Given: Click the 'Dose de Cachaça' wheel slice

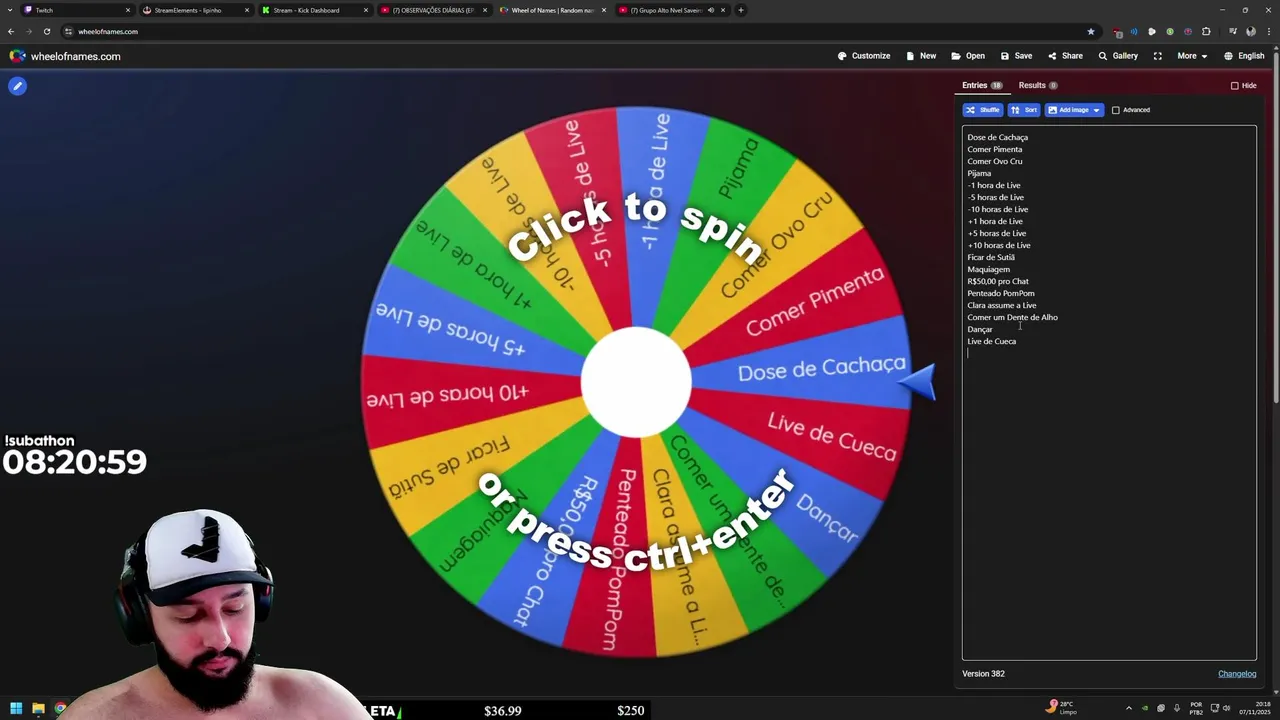Looking at the screenshot, I should [x=821, y=369].
